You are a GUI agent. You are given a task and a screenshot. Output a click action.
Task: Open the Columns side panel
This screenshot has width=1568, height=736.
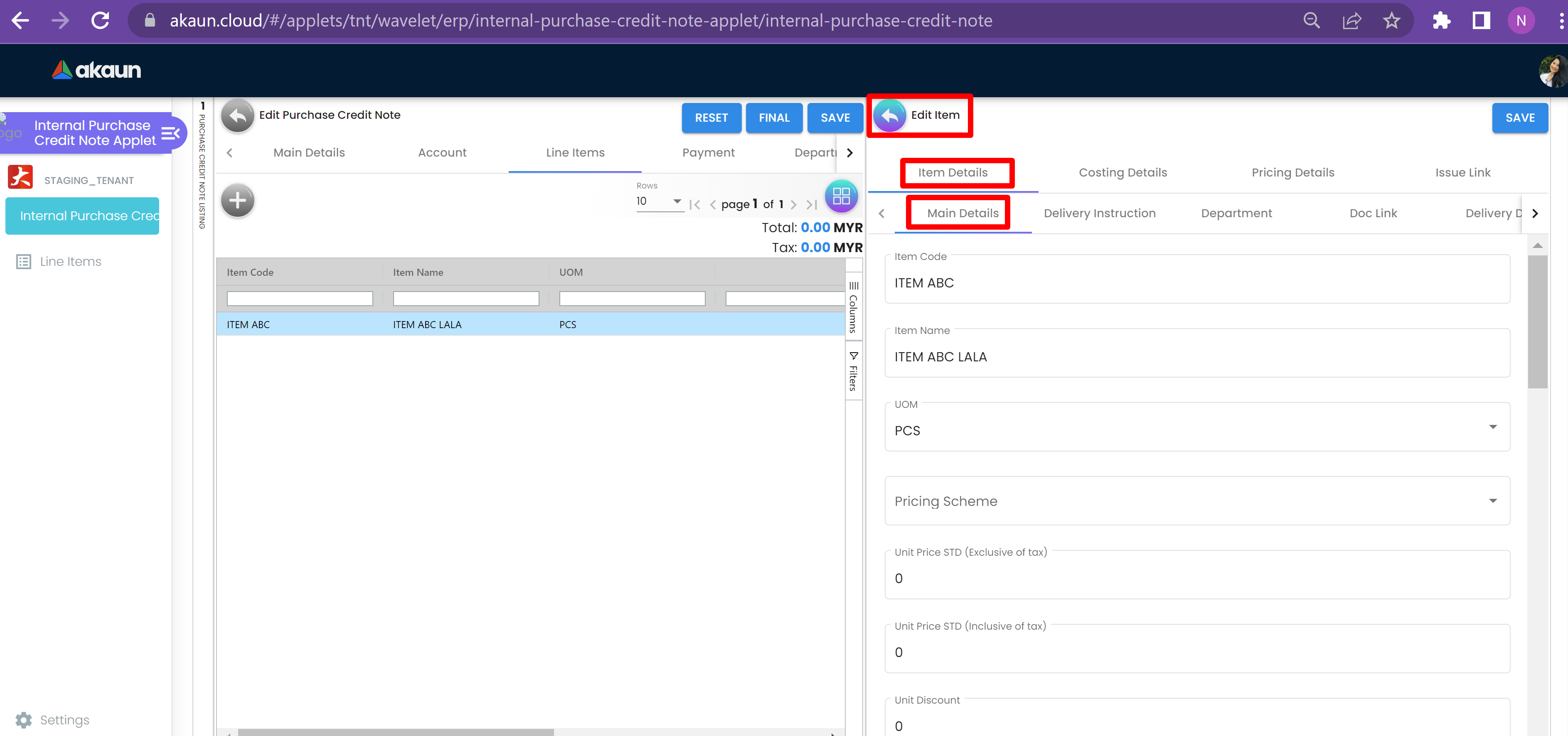pyautogui.click(x=853, y=307)
